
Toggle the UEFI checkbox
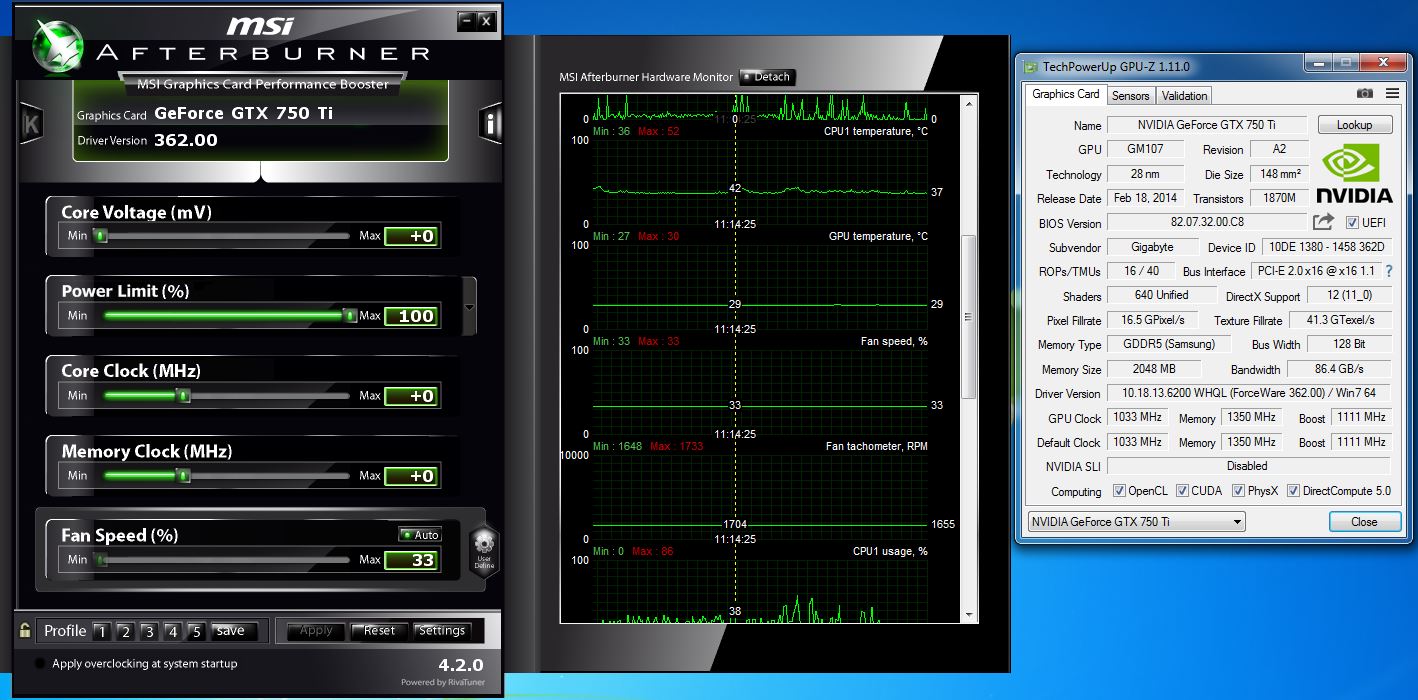pos(1352,222)
